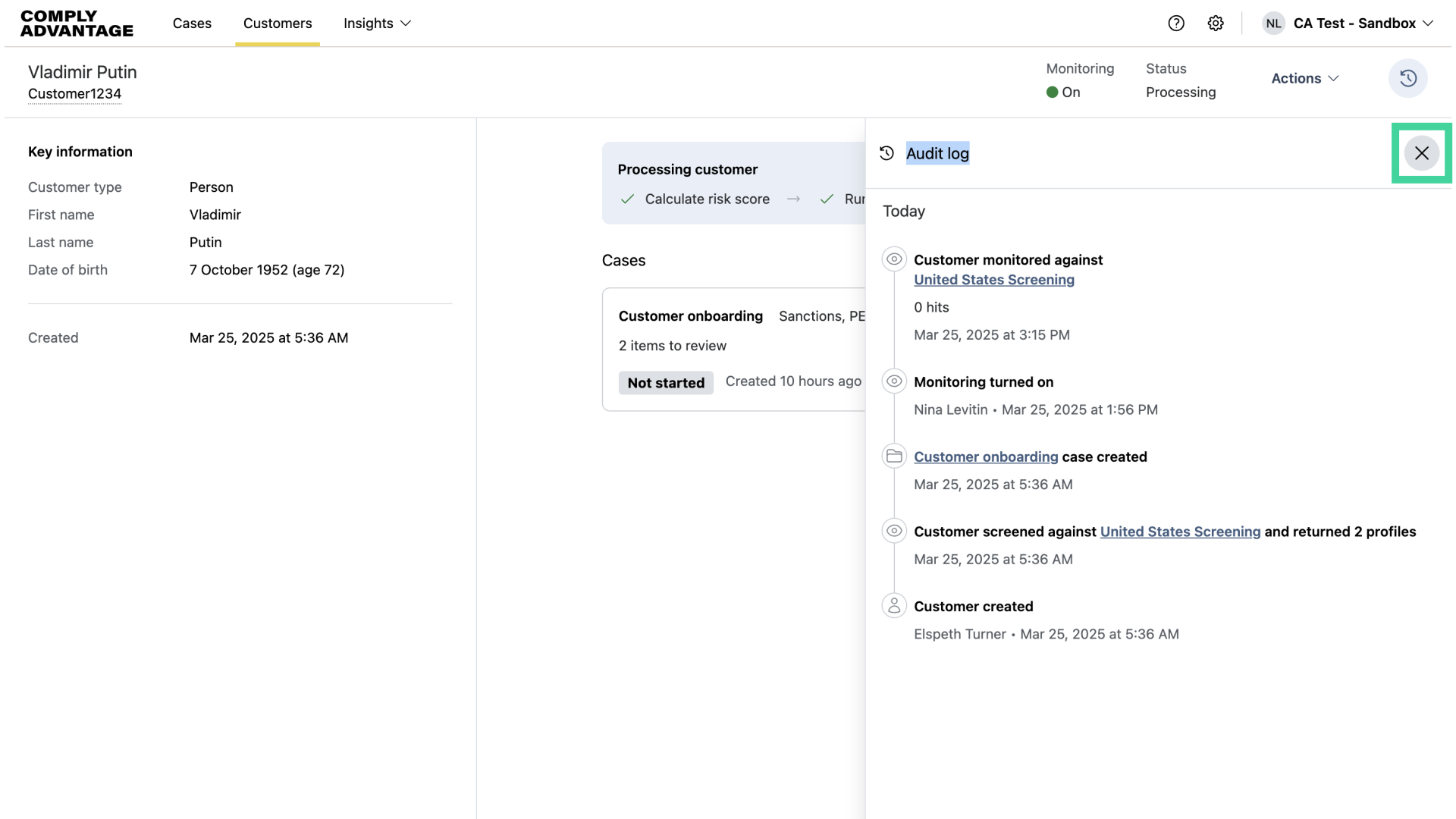Go to the Cases tab
The image size is (1456, 819).
point(192,24)
